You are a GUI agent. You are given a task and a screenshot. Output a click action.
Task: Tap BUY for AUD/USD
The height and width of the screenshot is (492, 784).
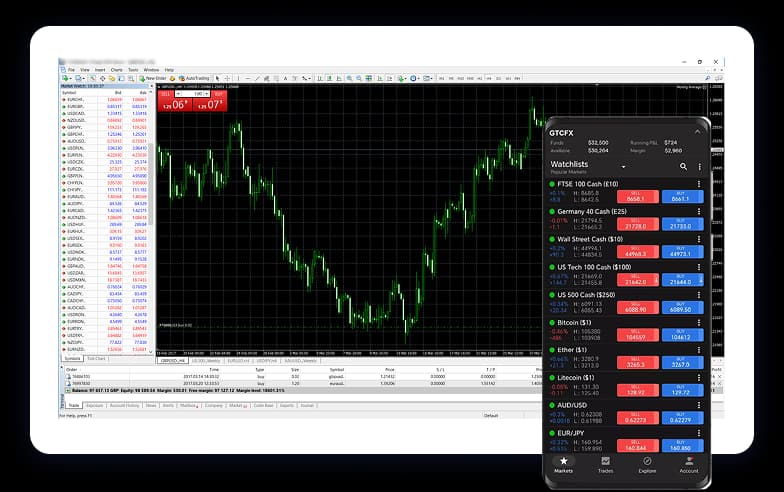[682, 418]
